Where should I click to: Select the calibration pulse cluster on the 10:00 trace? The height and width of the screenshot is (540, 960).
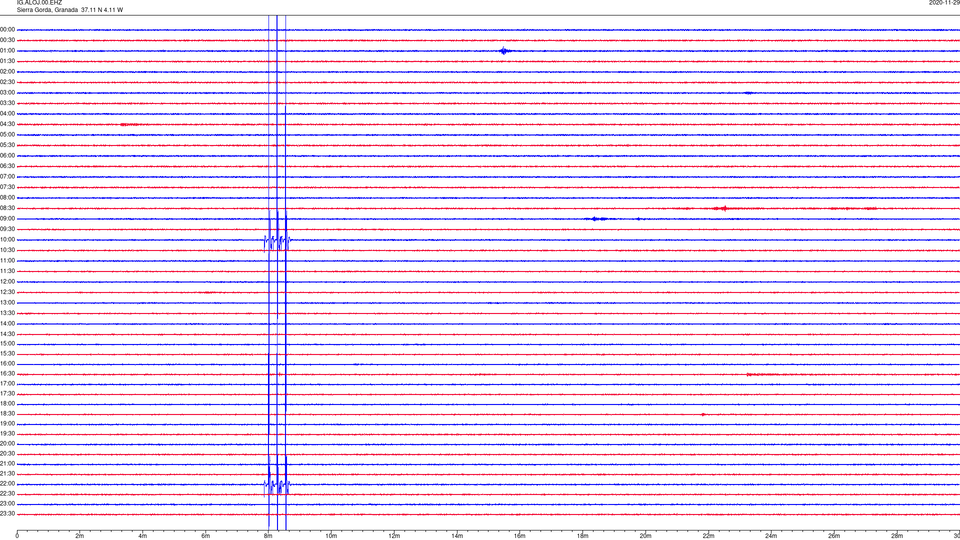(x=277, y=242)
